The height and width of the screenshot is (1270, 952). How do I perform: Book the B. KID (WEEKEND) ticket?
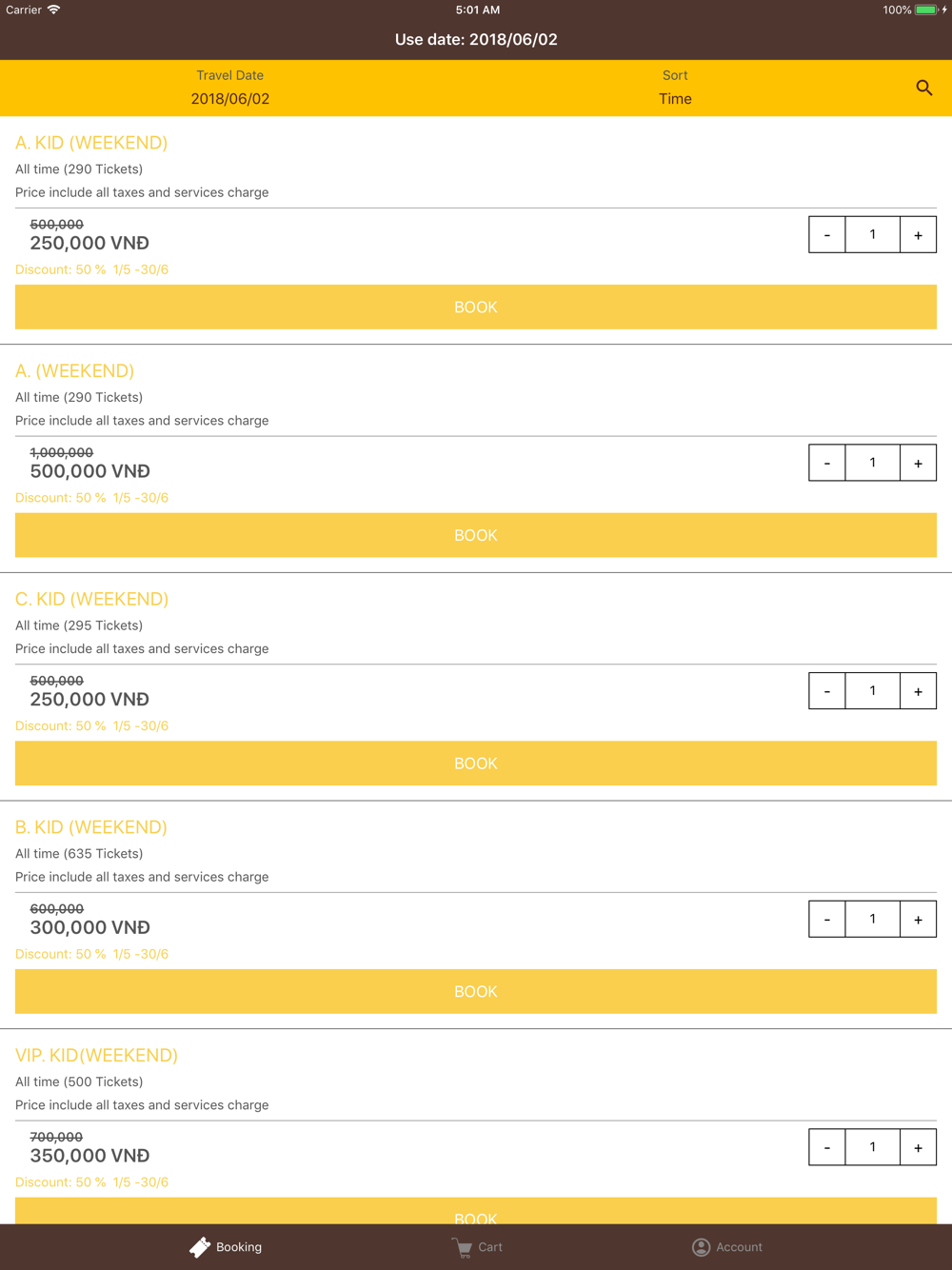(476, 992)
